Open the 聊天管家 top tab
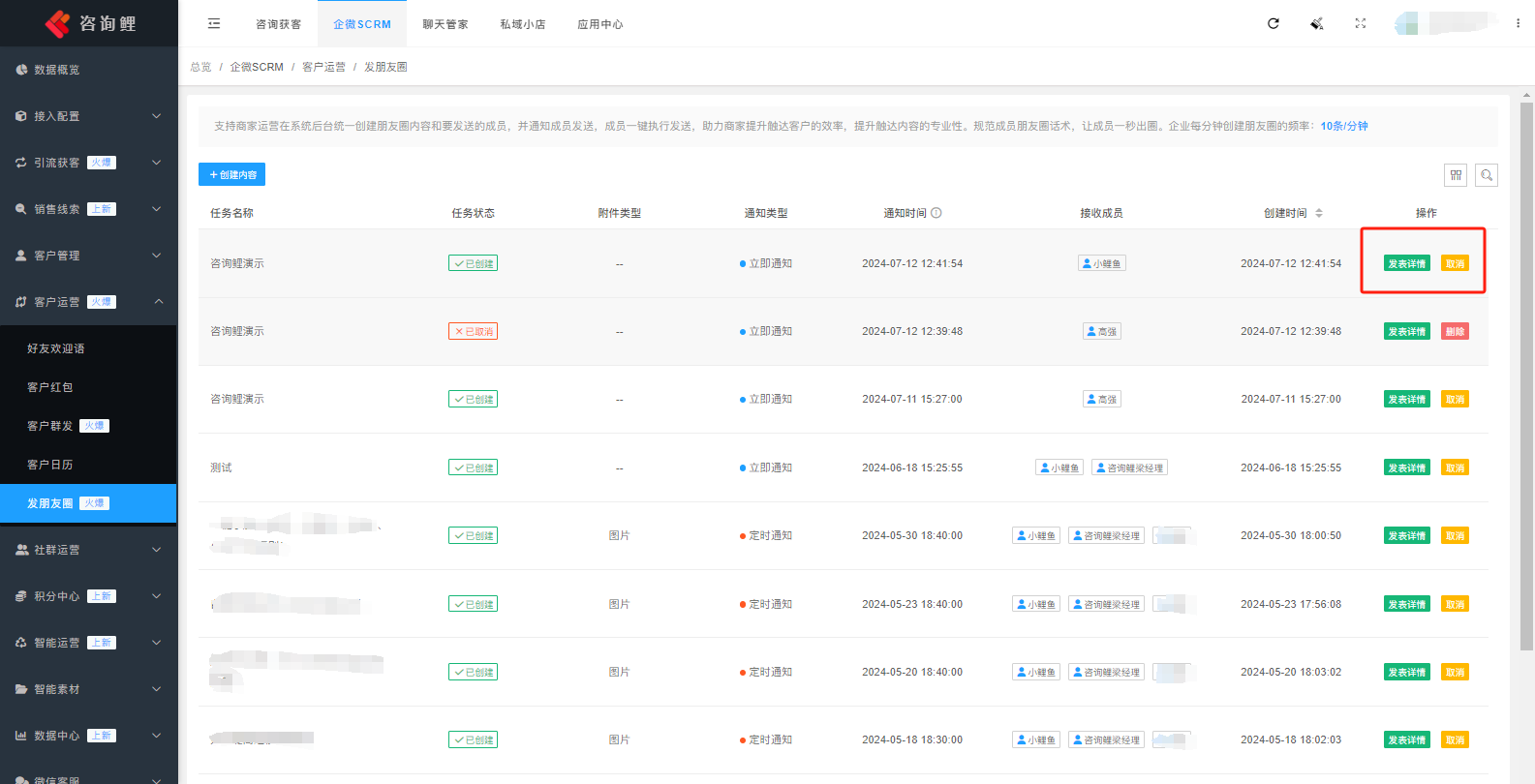1535x784 pixels. (445, 24)
